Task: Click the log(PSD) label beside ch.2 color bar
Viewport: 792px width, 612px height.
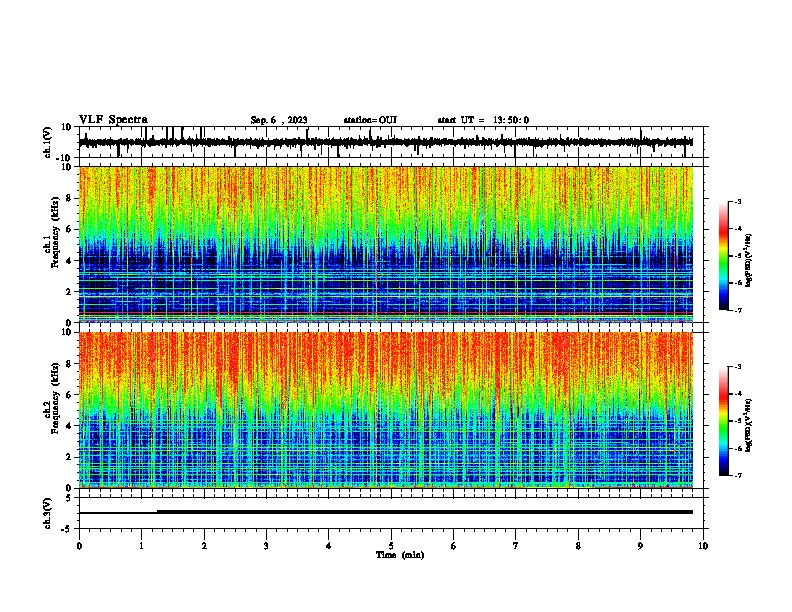Action: pos(748,425)
